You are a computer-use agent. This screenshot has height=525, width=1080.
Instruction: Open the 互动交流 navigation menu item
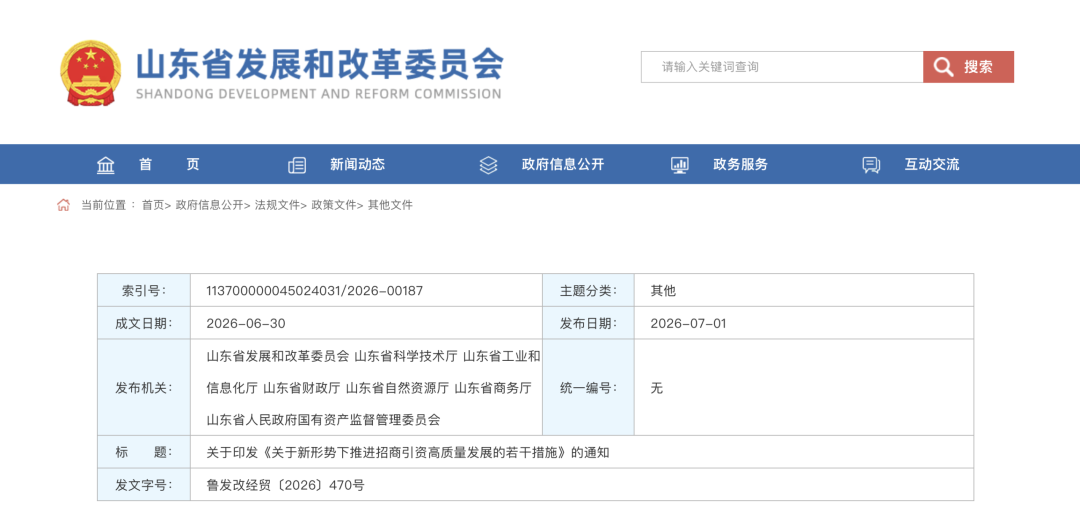(x=932, y=165)
